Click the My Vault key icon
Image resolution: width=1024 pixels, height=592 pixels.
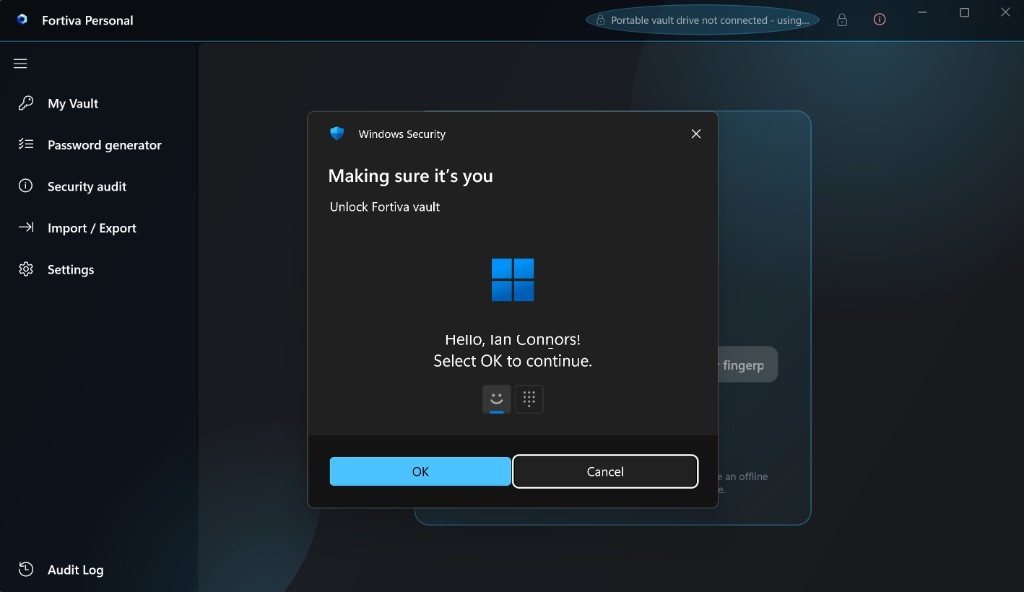[x=25, y=103]
